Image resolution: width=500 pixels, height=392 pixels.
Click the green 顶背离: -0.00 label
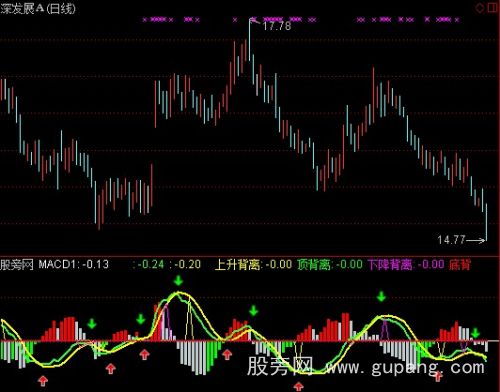coord(330,264)
